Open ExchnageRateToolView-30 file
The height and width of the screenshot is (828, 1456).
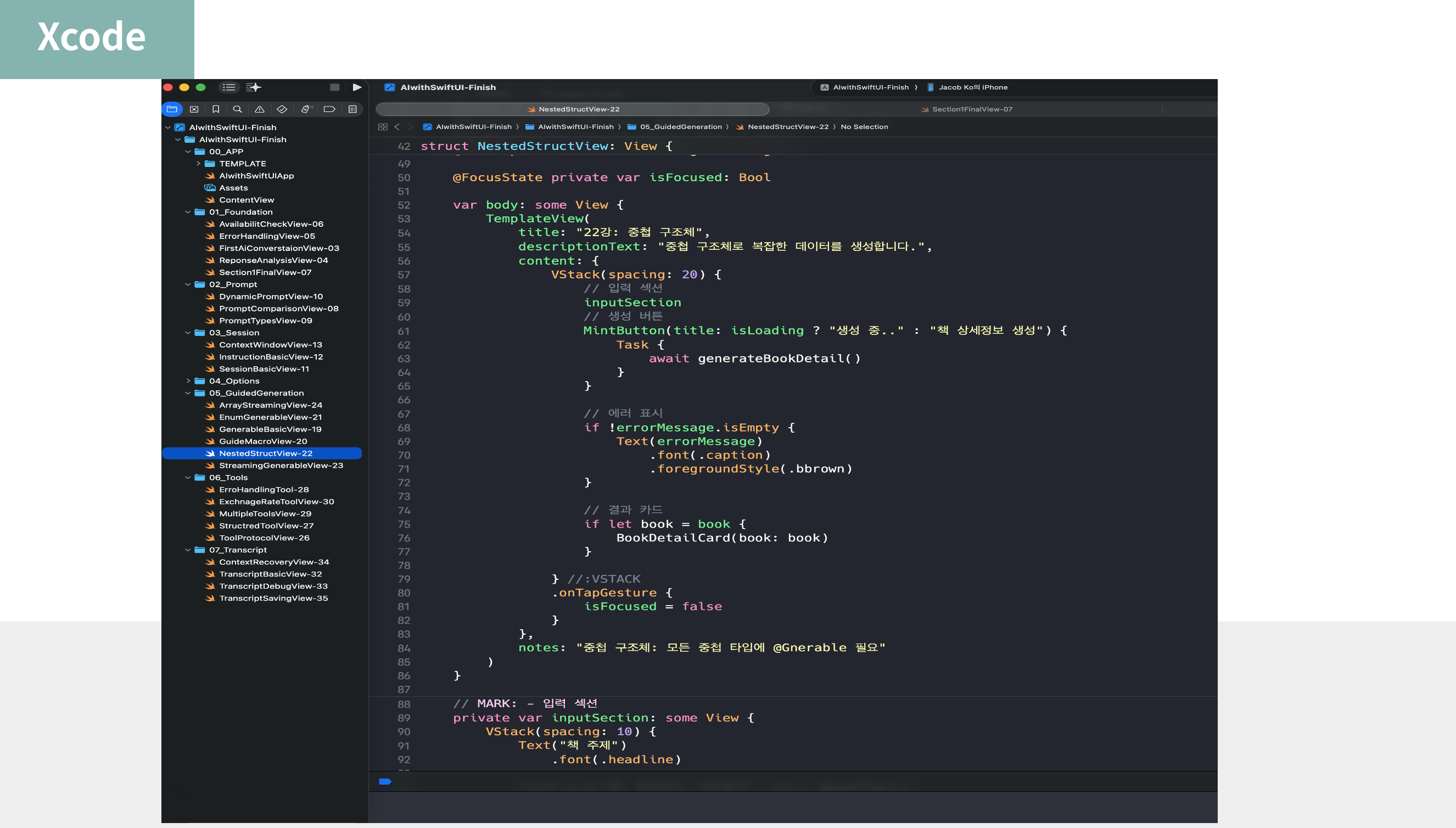[276, 502]
